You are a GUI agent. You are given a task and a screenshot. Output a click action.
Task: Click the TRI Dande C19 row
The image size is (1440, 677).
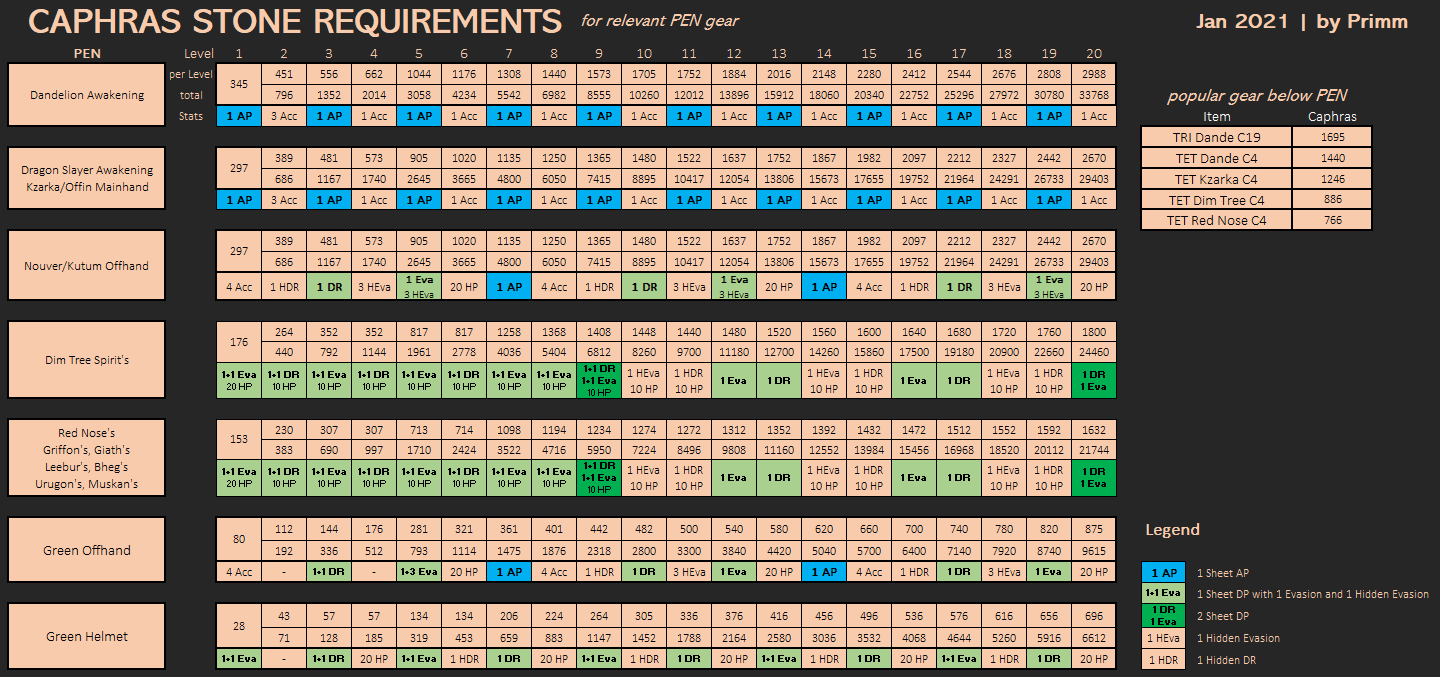pos(1256,137)
